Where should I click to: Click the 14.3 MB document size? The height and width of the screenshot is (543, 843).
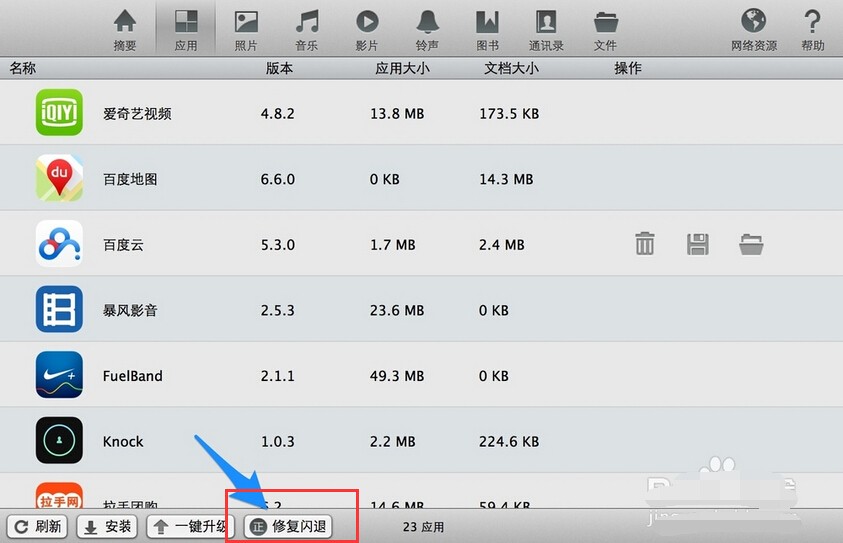click(506, 179)
